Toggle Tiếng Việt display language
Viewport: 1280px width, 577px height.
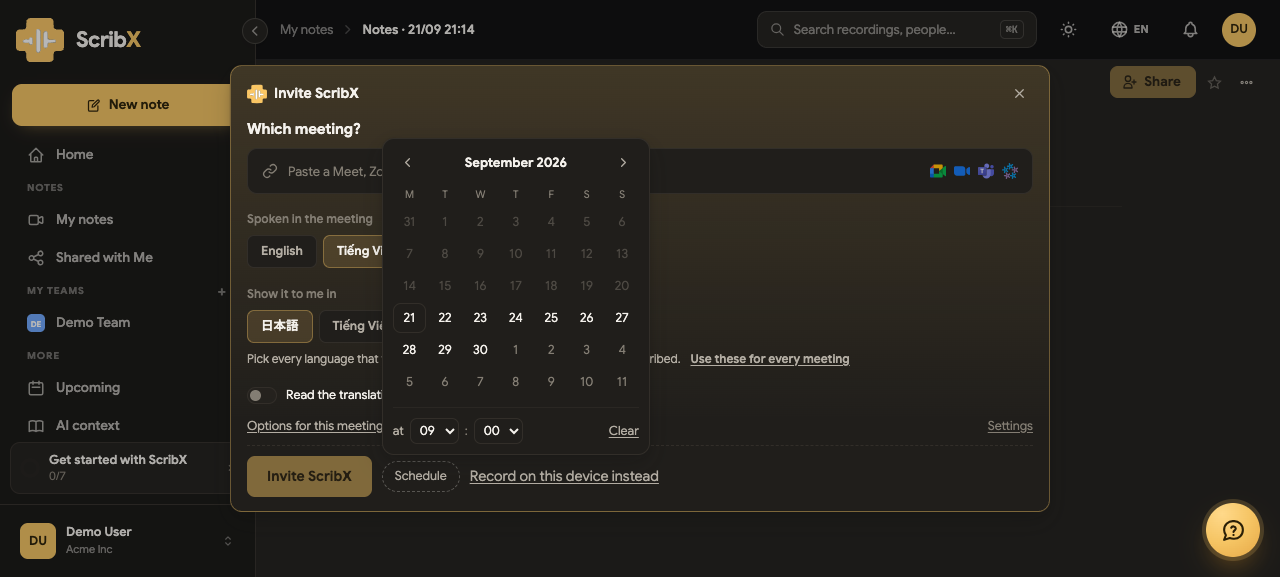pyautogui.click(x=352, y=327)
